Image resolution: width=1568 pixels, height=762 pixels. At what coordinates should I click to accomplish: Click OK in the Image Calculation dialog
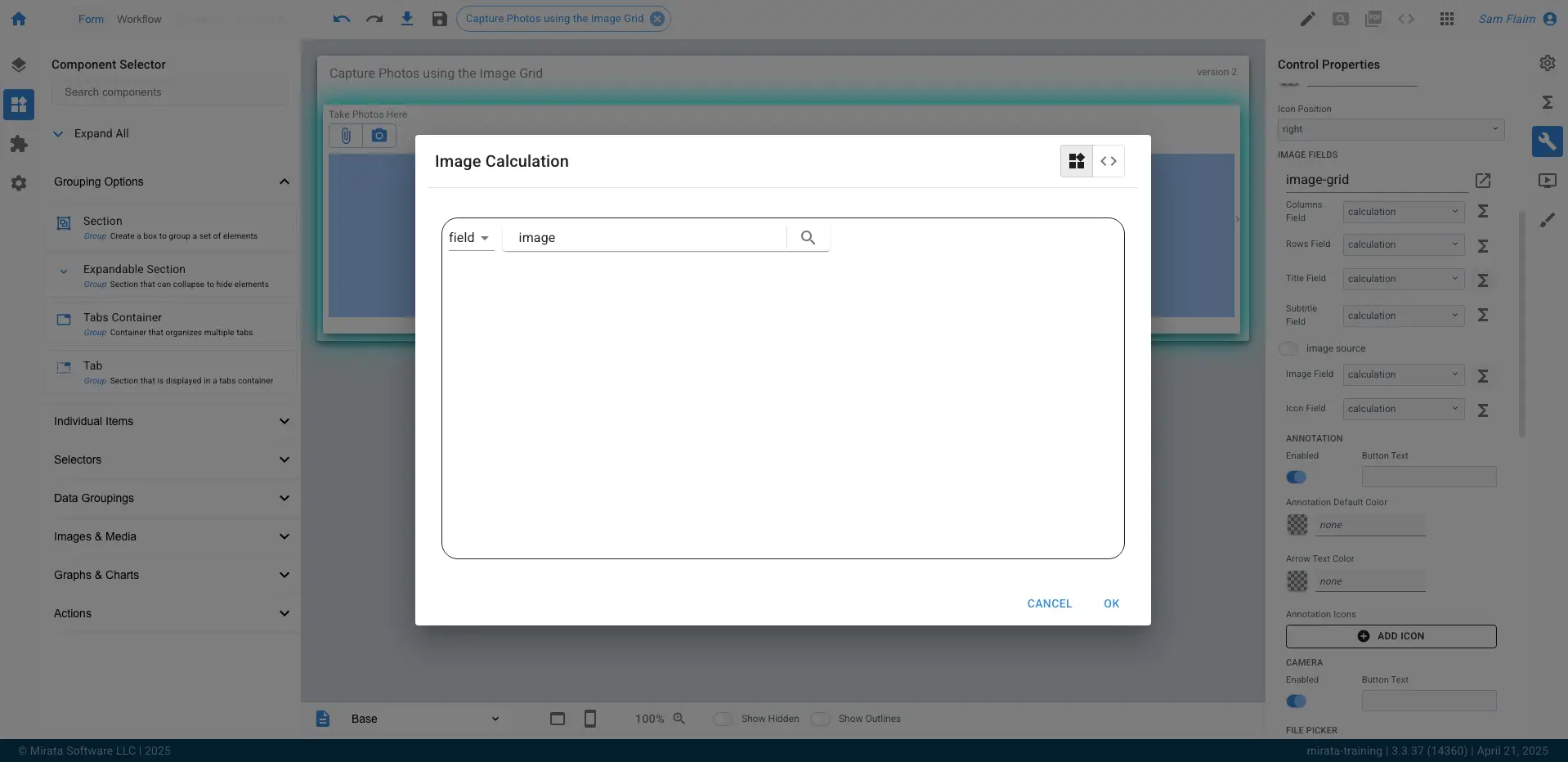[1112, 603]
